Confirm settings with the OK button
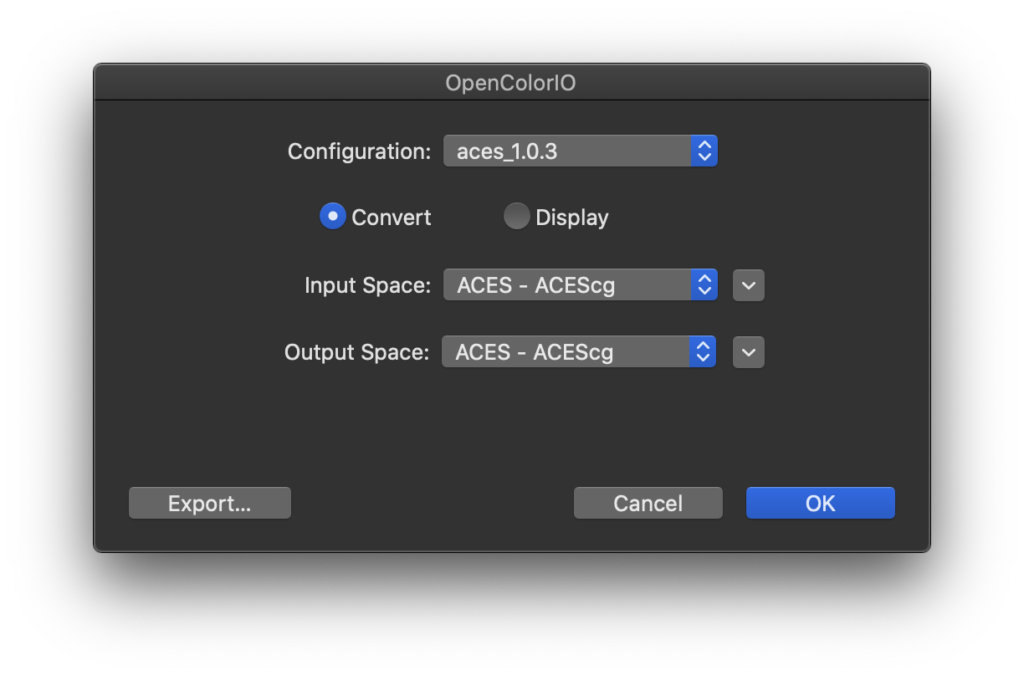 click(820, 503)
